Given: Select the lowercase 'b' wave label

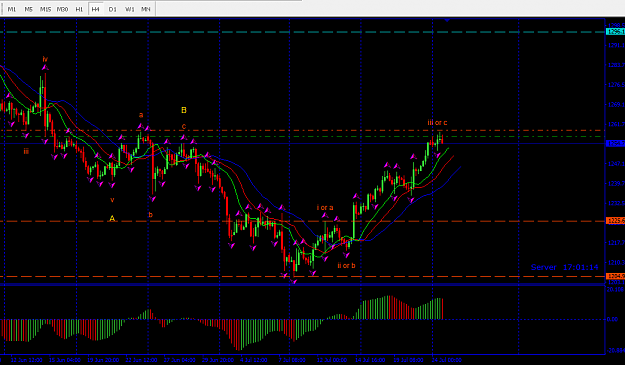Looking at the screenshot, I should (151, 215).
